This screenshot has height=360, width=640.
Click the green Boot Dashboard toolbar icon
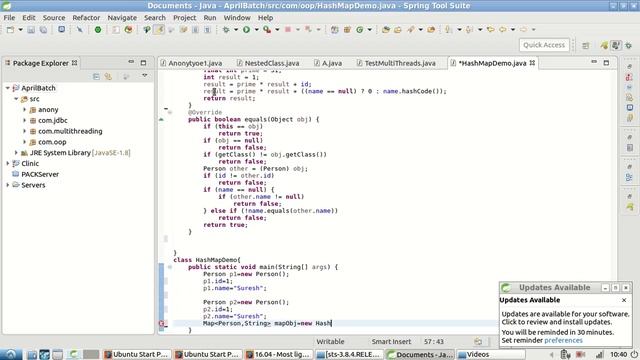click(98, 29)
